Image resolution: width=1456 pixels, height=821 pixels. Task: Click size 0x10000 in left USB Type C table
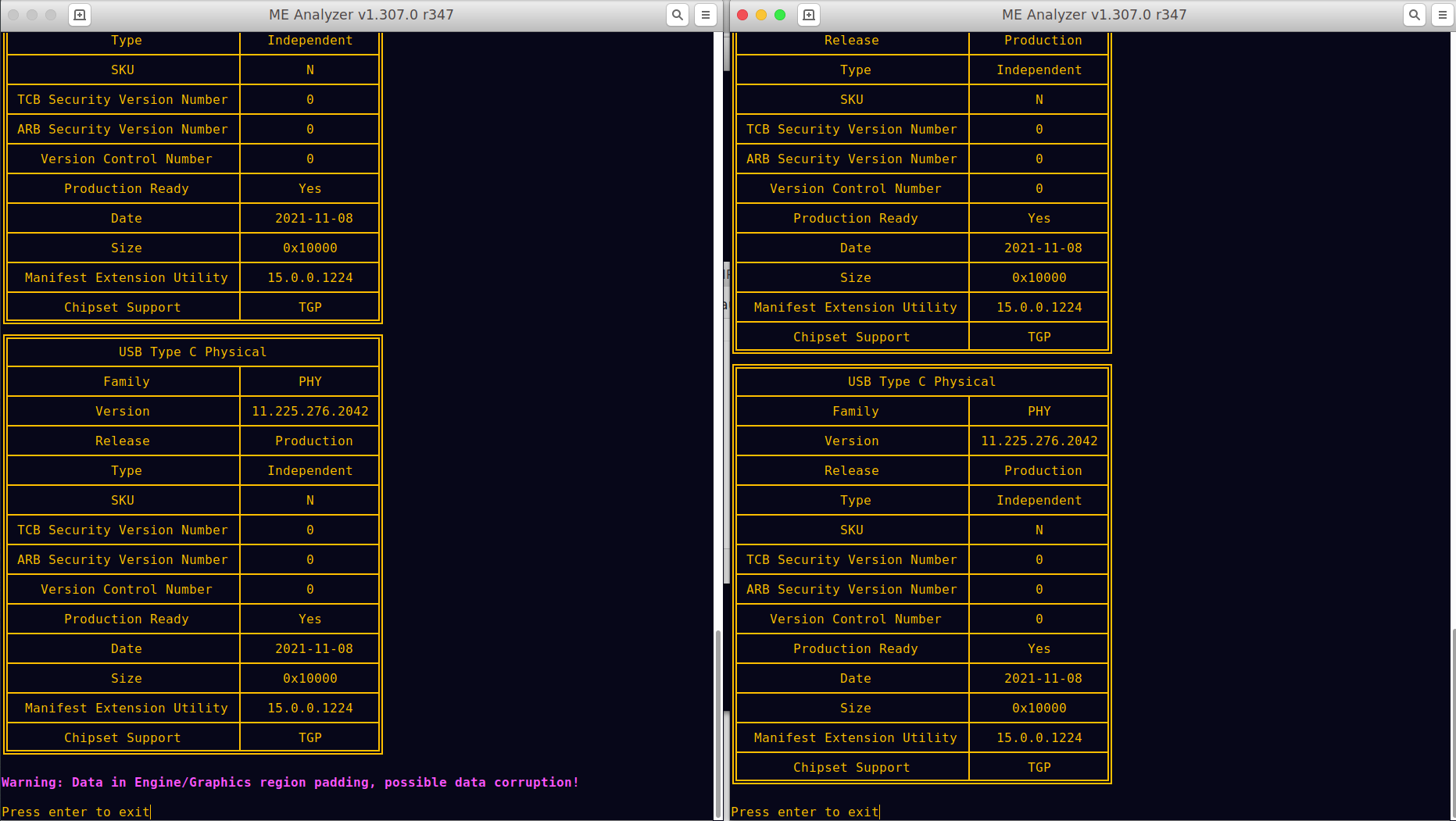tap(310, 678)
